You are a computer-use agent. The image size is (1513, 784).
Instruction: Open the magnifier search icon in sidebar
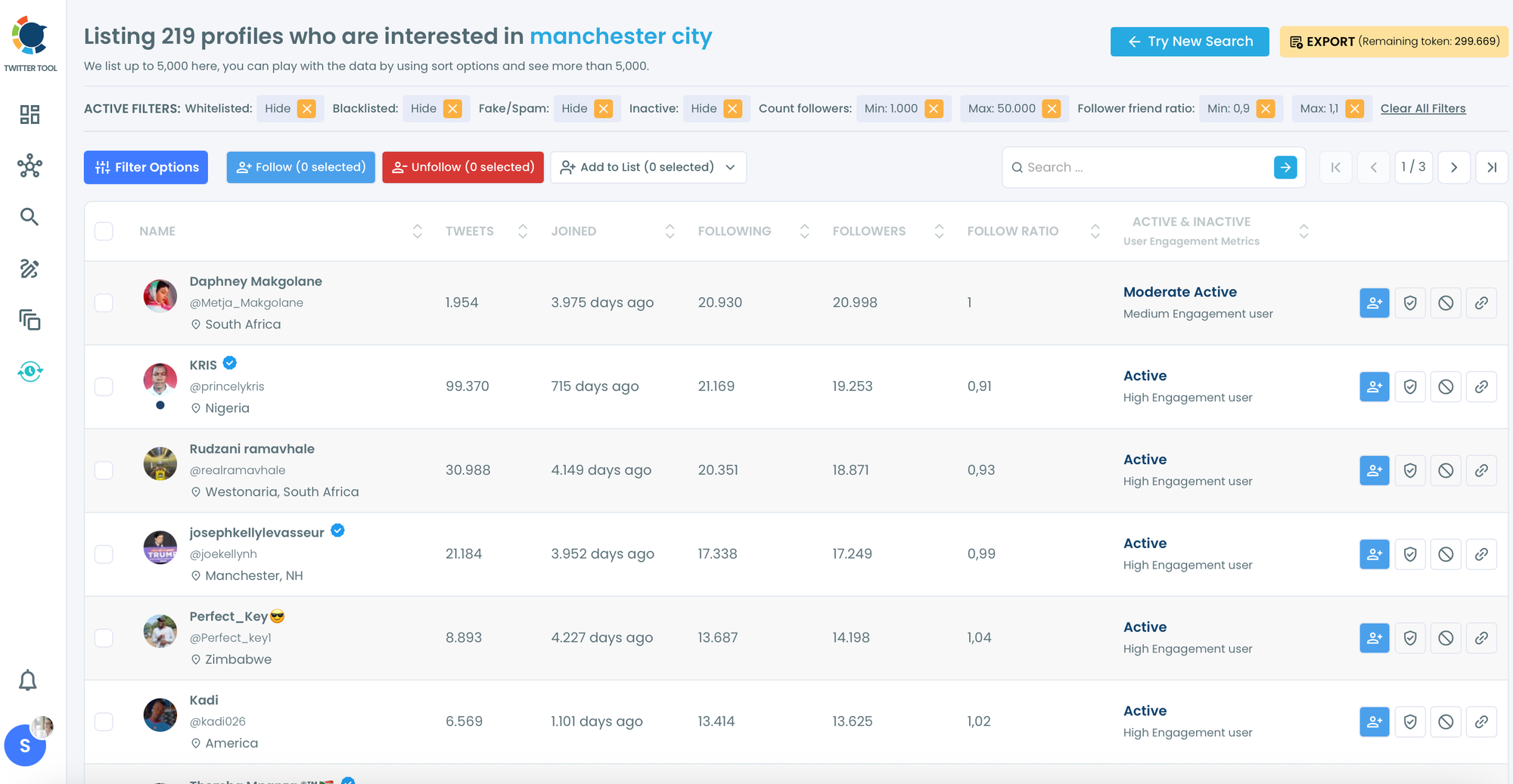[30, 217]
